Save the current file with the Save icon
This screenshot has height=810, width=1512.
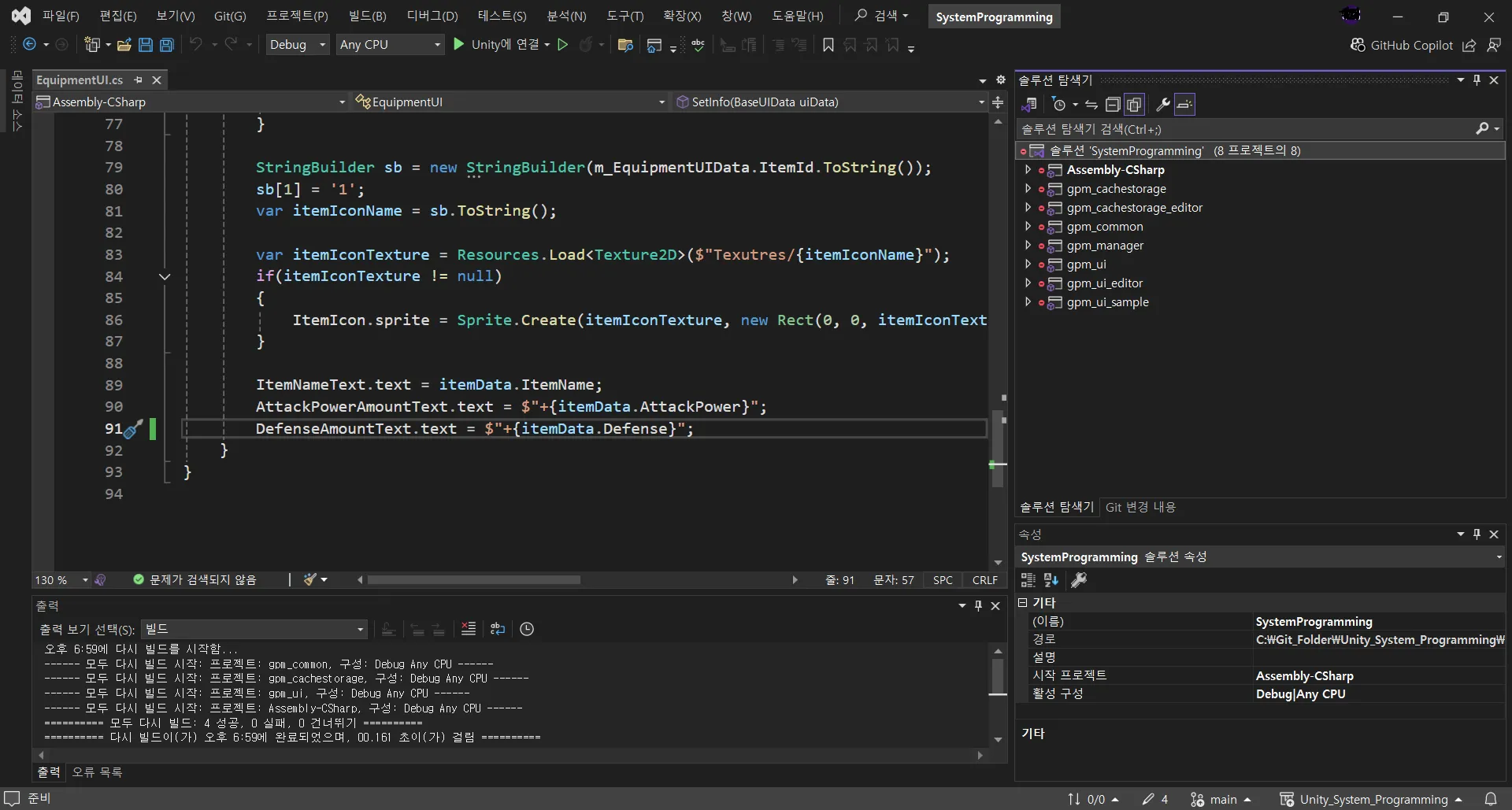(x=146, y=45)
